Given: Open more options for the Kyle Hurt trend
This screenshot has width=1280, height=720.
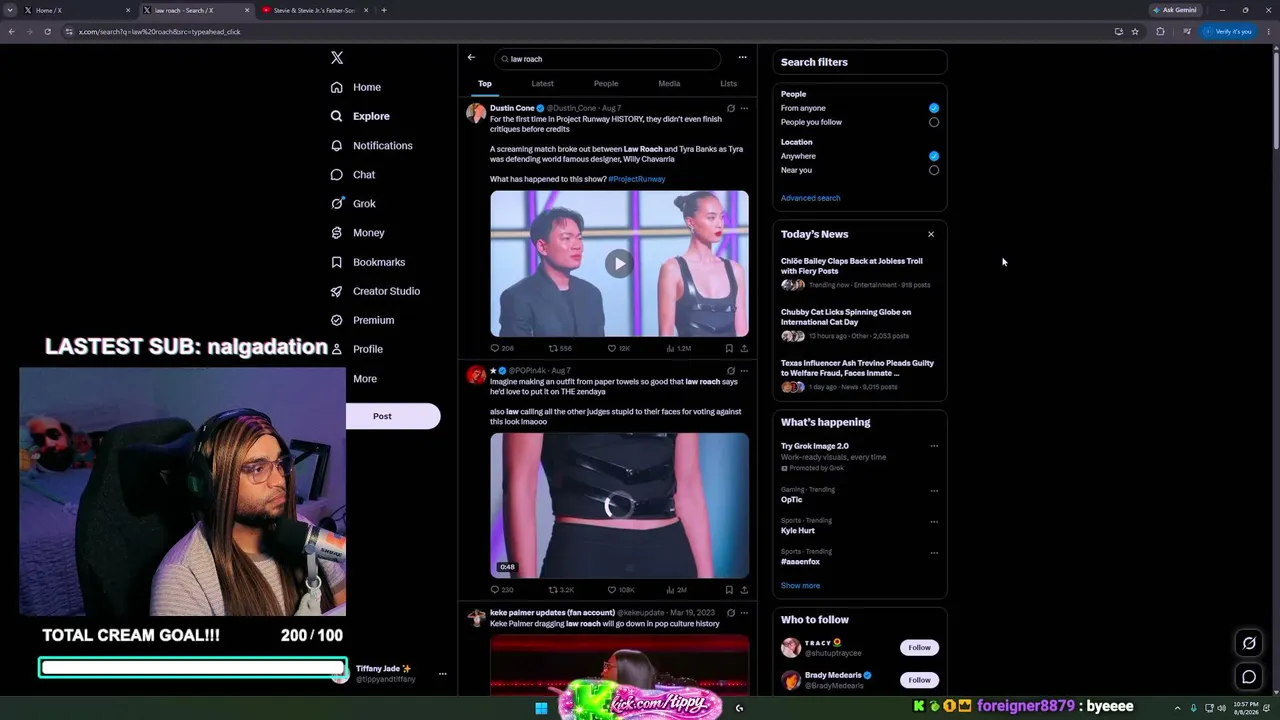Looking at the screenshot, I should [x=934, y=522].
